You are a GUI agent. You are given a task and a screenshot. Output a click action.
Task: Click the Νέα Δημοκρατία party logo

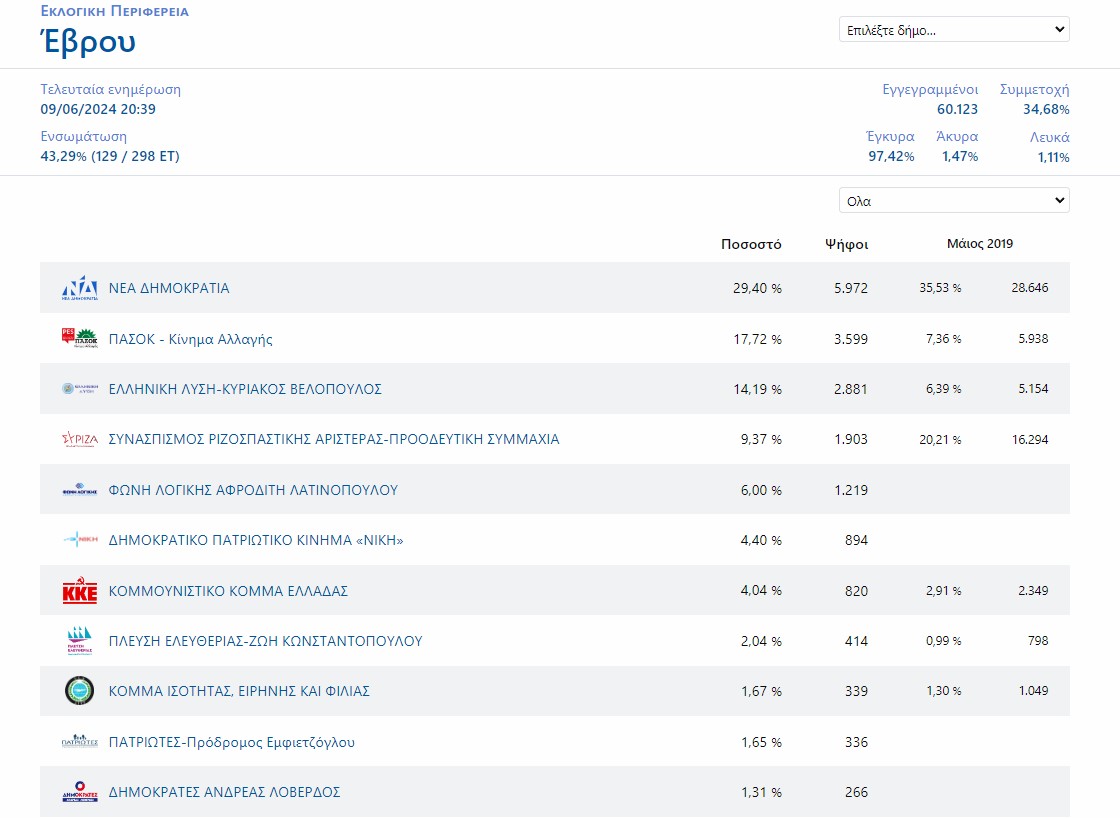[80, 288]
